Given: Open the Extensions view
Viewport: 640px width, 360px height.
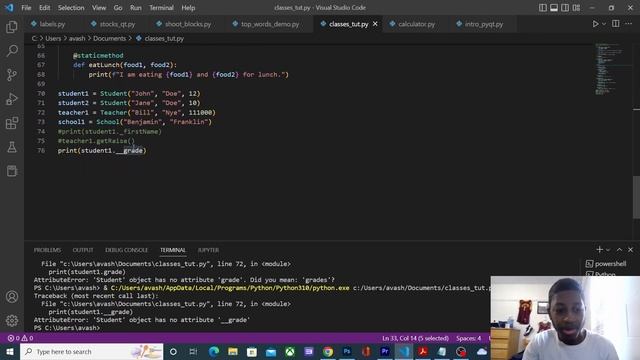Looking at the screenshot, I should 12,123.
